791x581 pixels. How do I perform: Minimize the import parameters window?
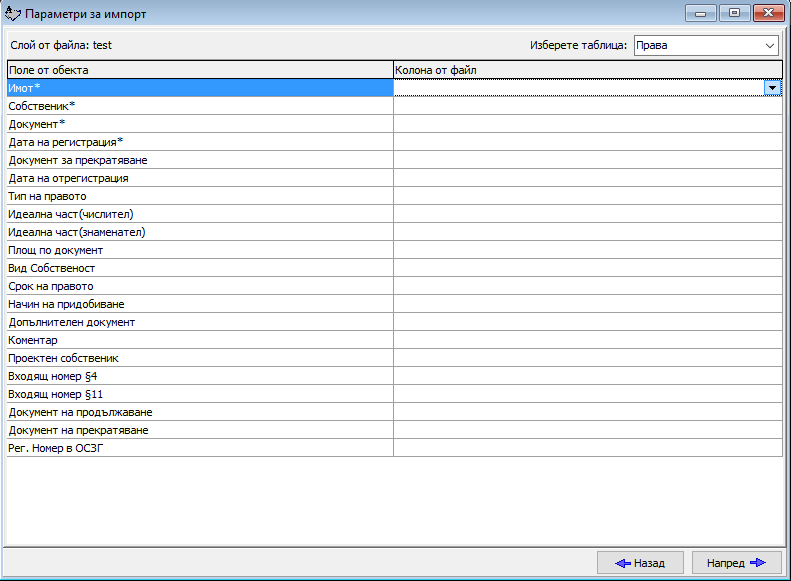click(701, 13)
